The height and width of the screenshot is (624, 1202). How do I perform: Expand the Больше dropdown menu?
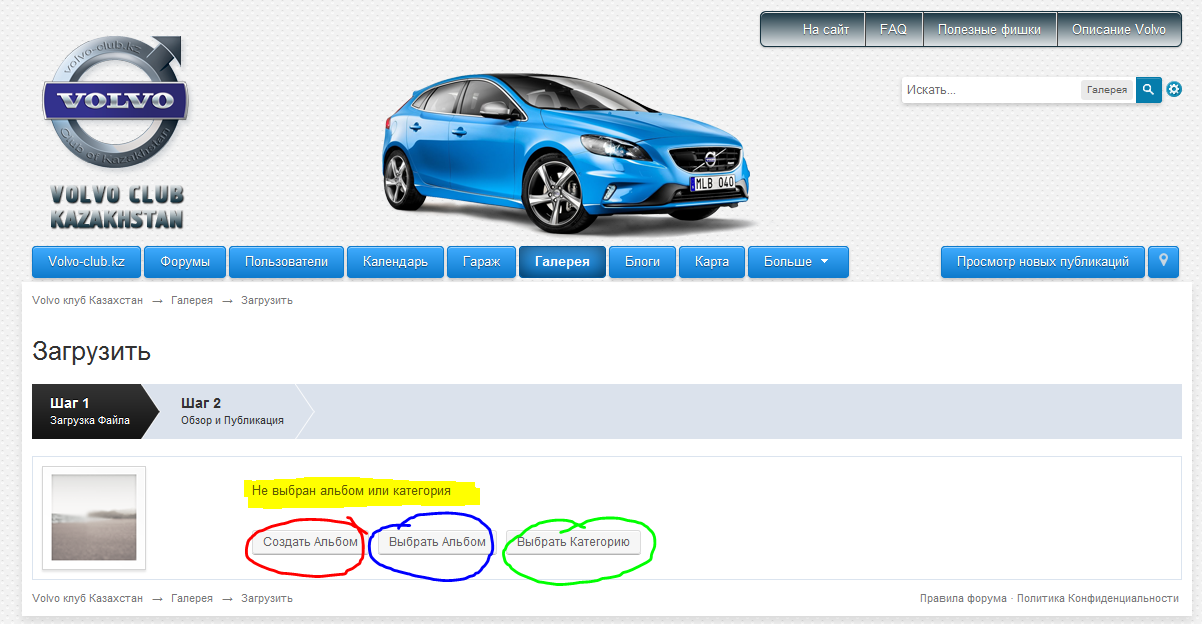797,262
